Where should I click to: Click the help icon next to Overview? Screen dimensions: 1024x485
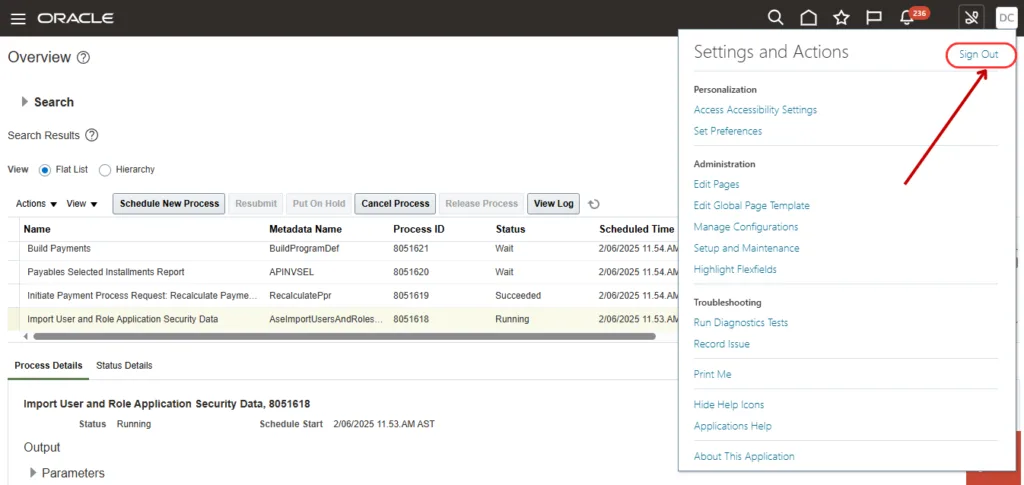coord(84,58)
